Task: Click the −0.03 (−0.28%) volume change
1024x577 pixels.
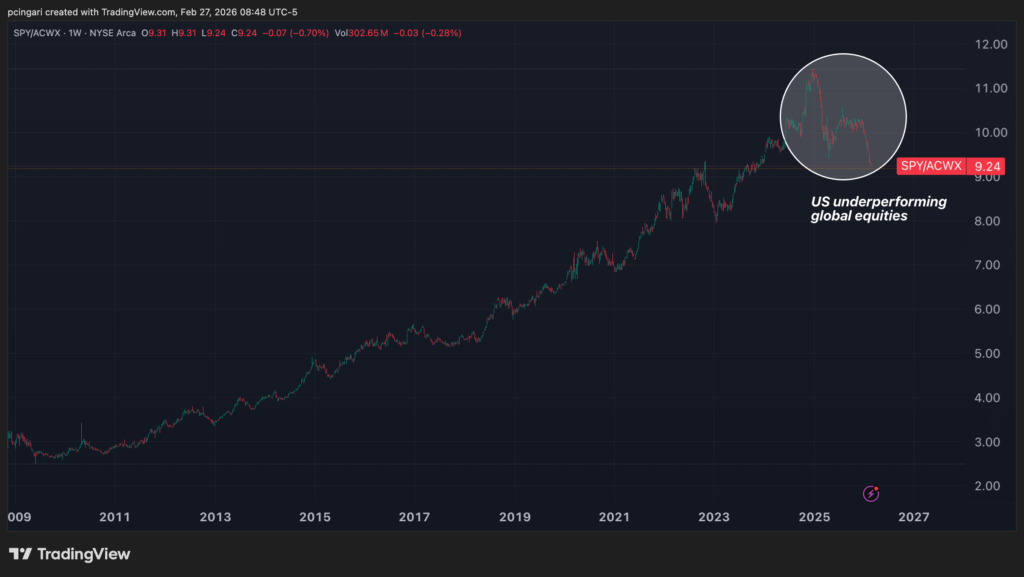Action: tap(427, 33)
